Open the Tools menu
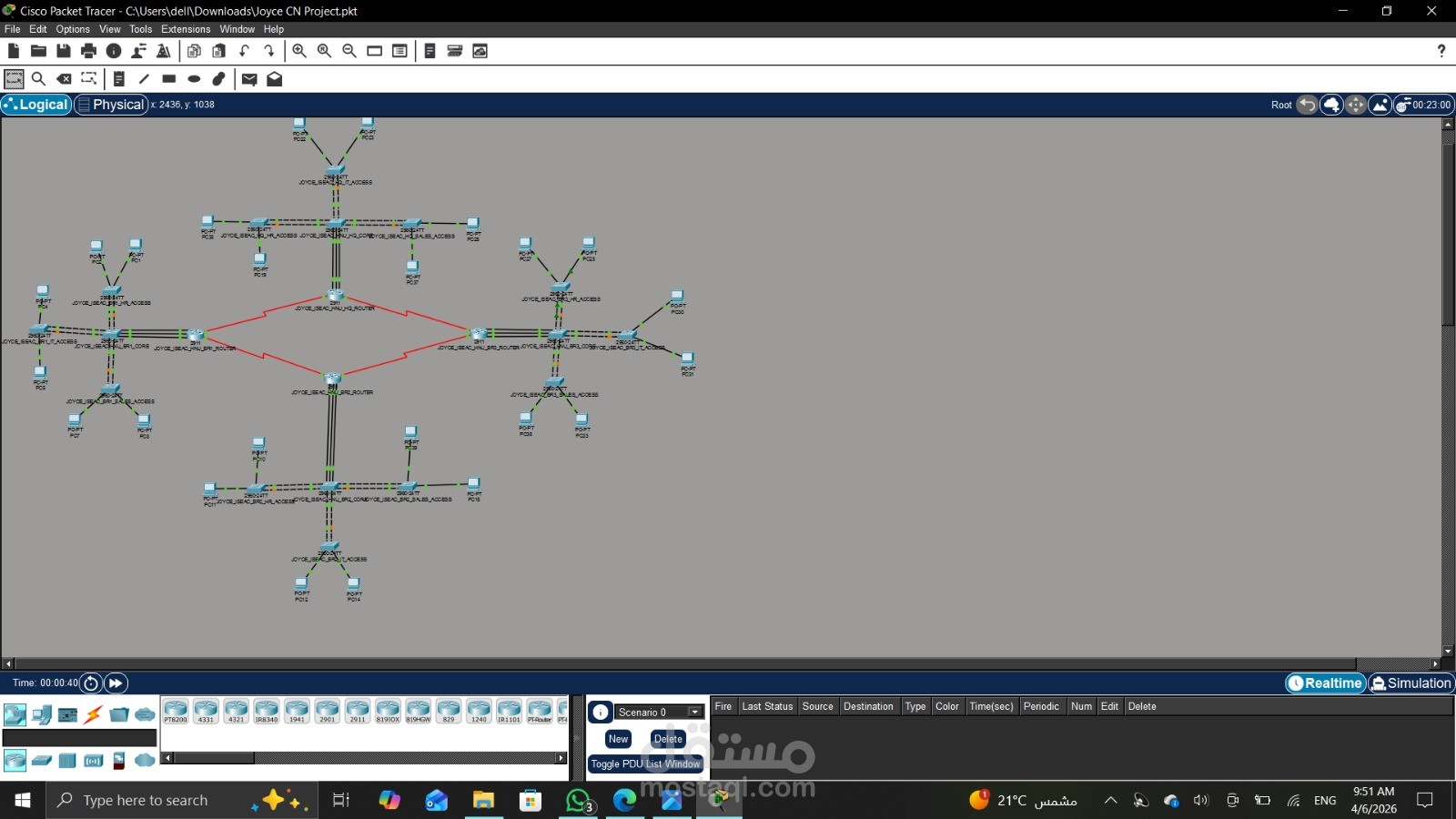Viewport: 1456px width, 819px height. click(x=140, y=29)
